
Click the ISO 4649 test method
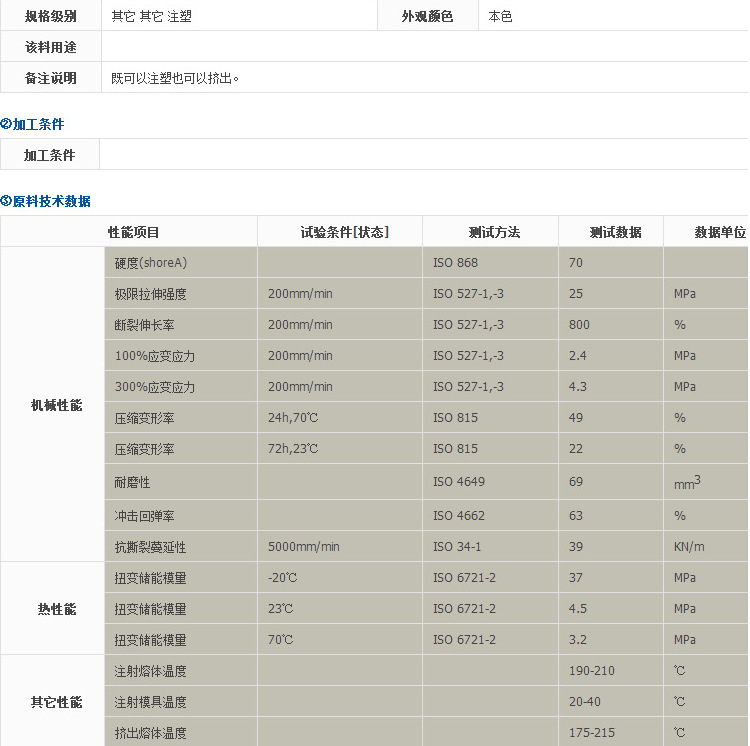coord(459,482)
